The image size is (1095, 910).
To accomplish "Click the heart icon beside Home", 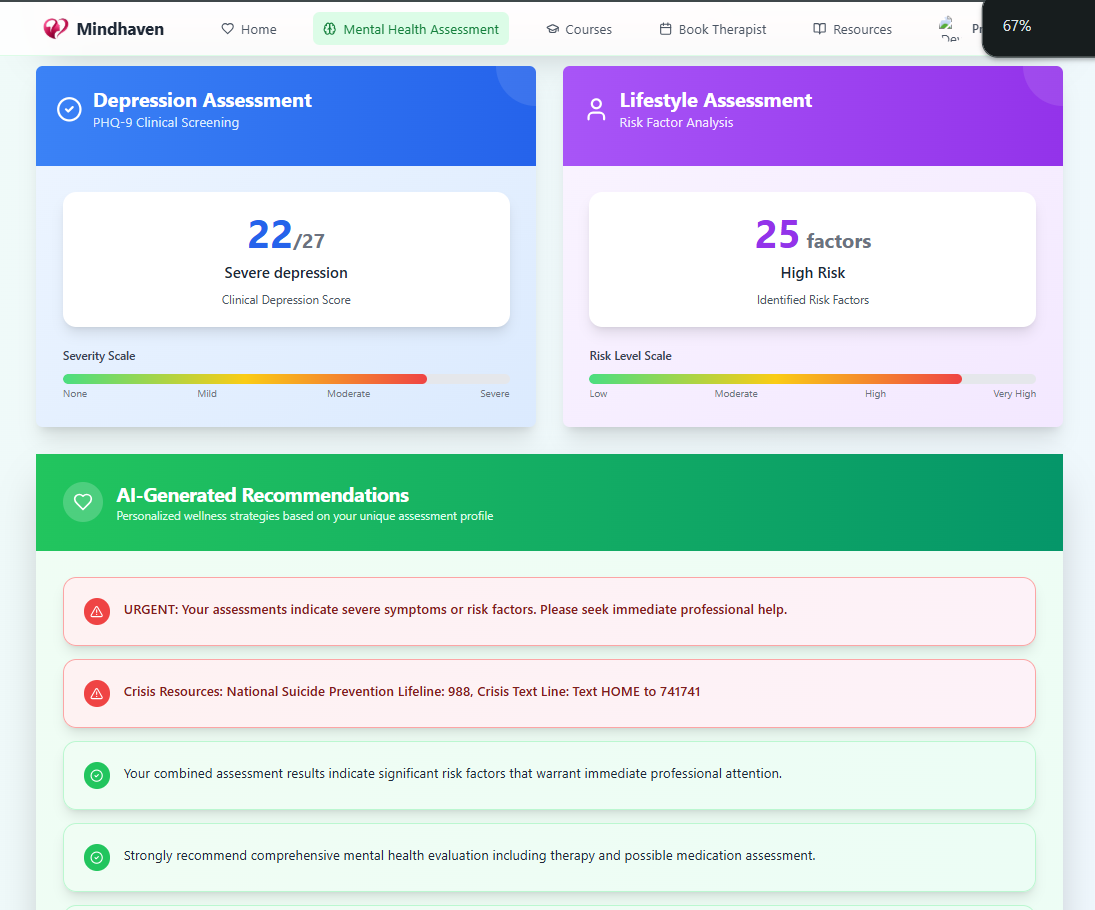I will tap(228, 29).
